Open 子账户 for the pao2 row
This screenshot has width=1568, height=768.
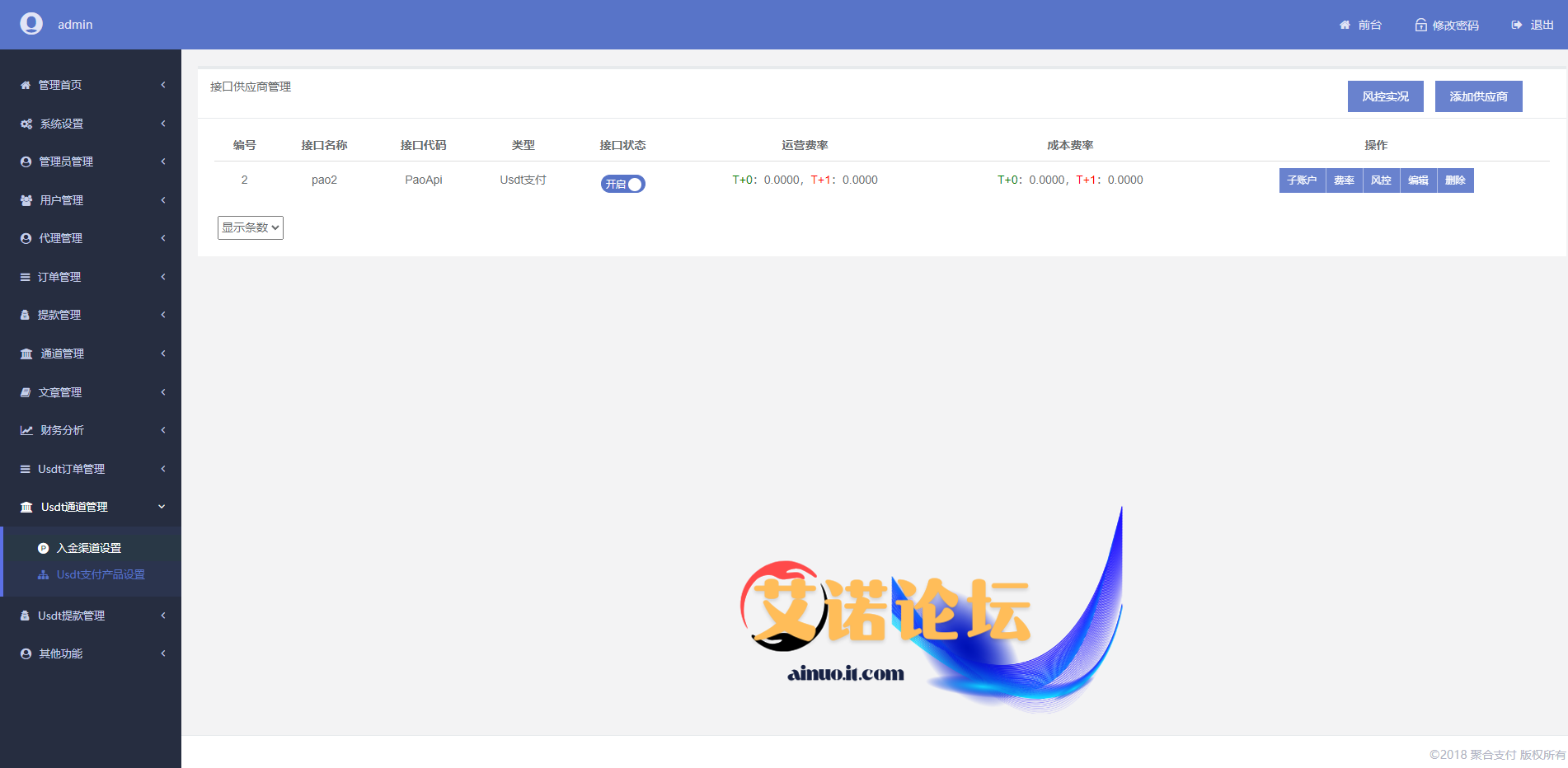pos(1302,180)
